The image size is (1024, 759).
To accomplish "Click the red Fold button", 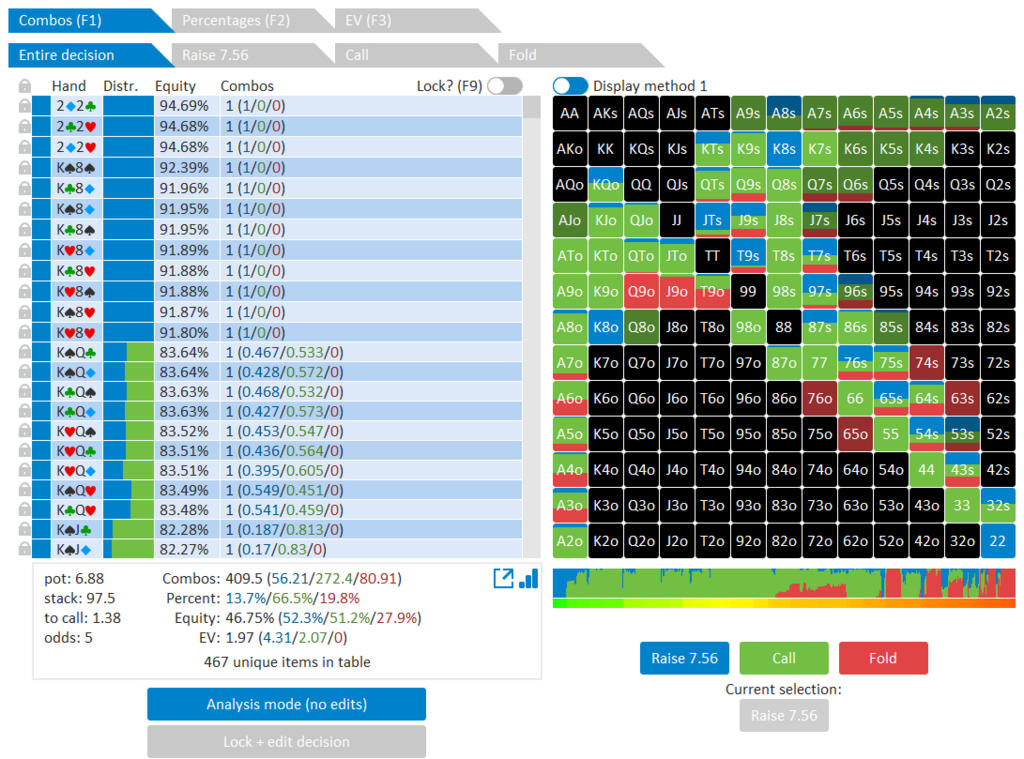I will point(883,658).
